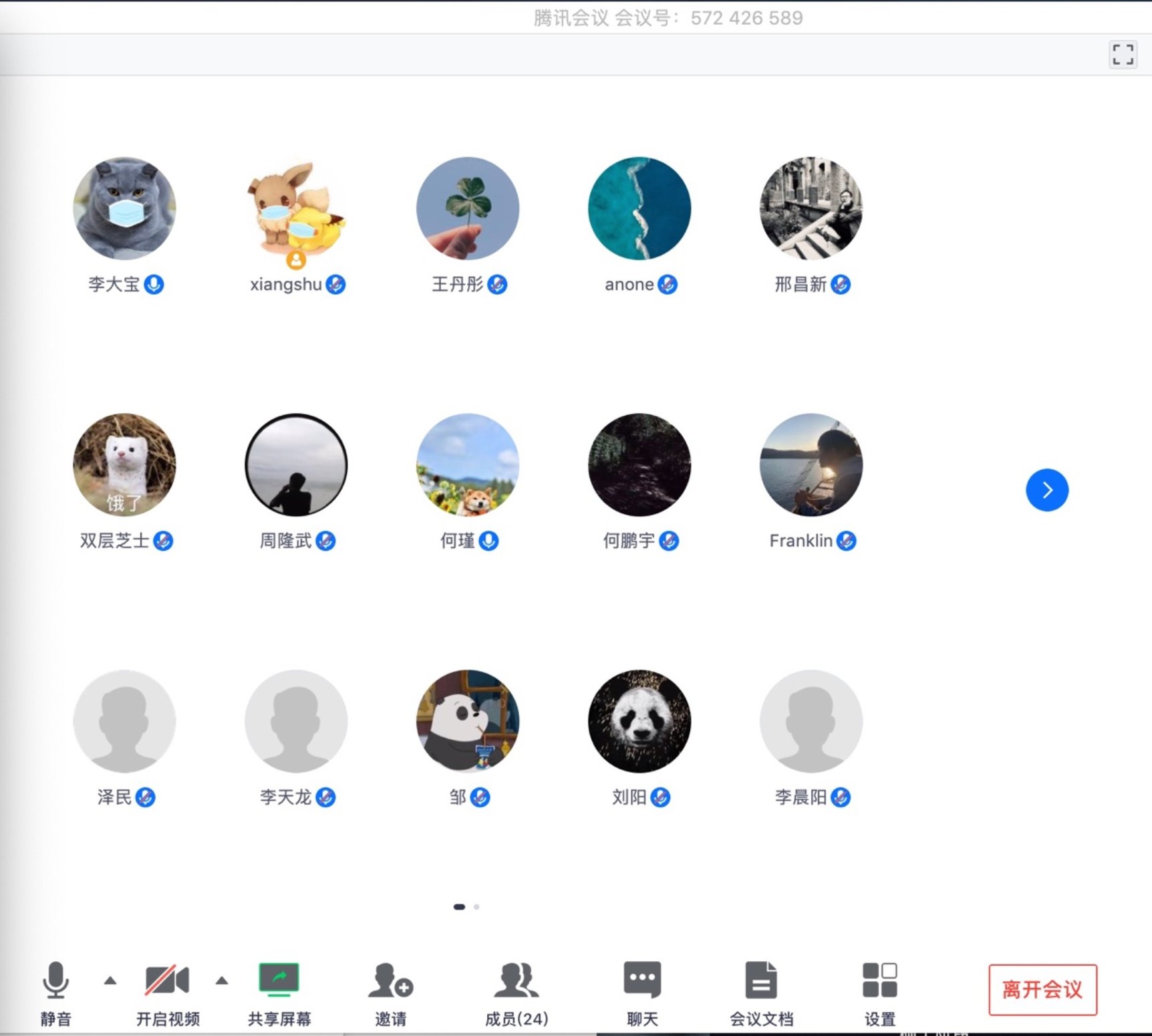The height and width of the screenshot is (1036, 1152).
Task: Open the 邀请 invite icon
Action: (x=390, y=981)
